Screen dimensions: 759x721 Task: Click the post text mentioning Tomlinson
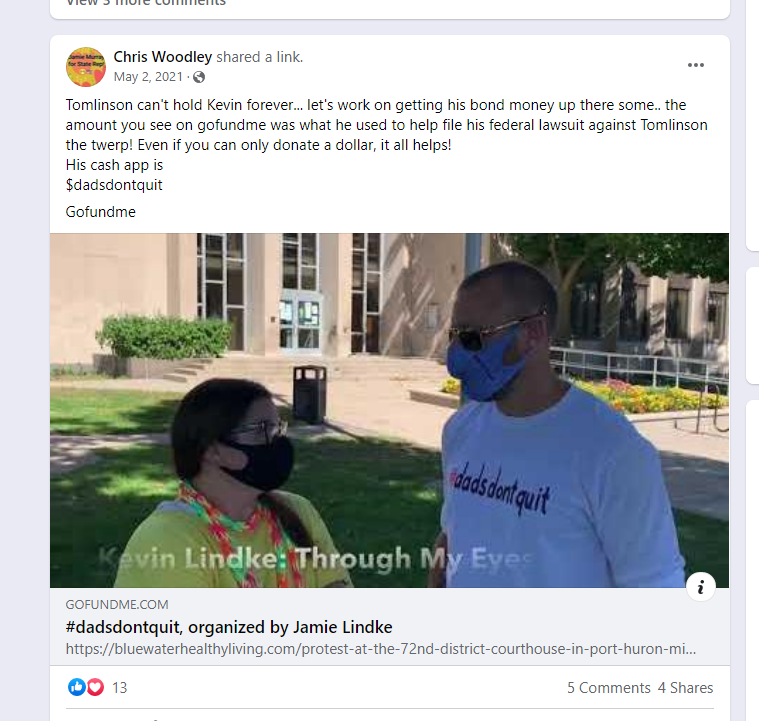click(387, 125)
